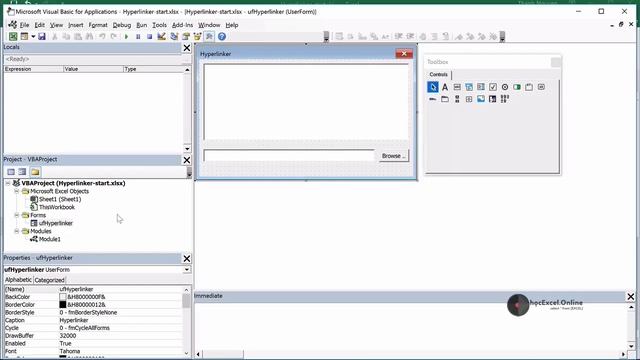
Task: Click the Reset stop icon in the toolbar
Action: click(x=149, y=37)
